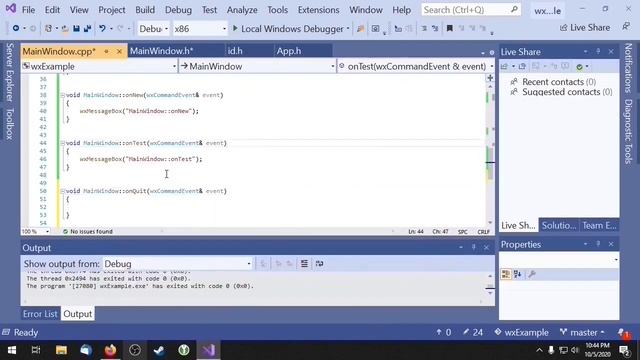The width and height of the screenshot is (640, 360).
Task: Open Steam from the taskbar
Action: click(159, 350)
